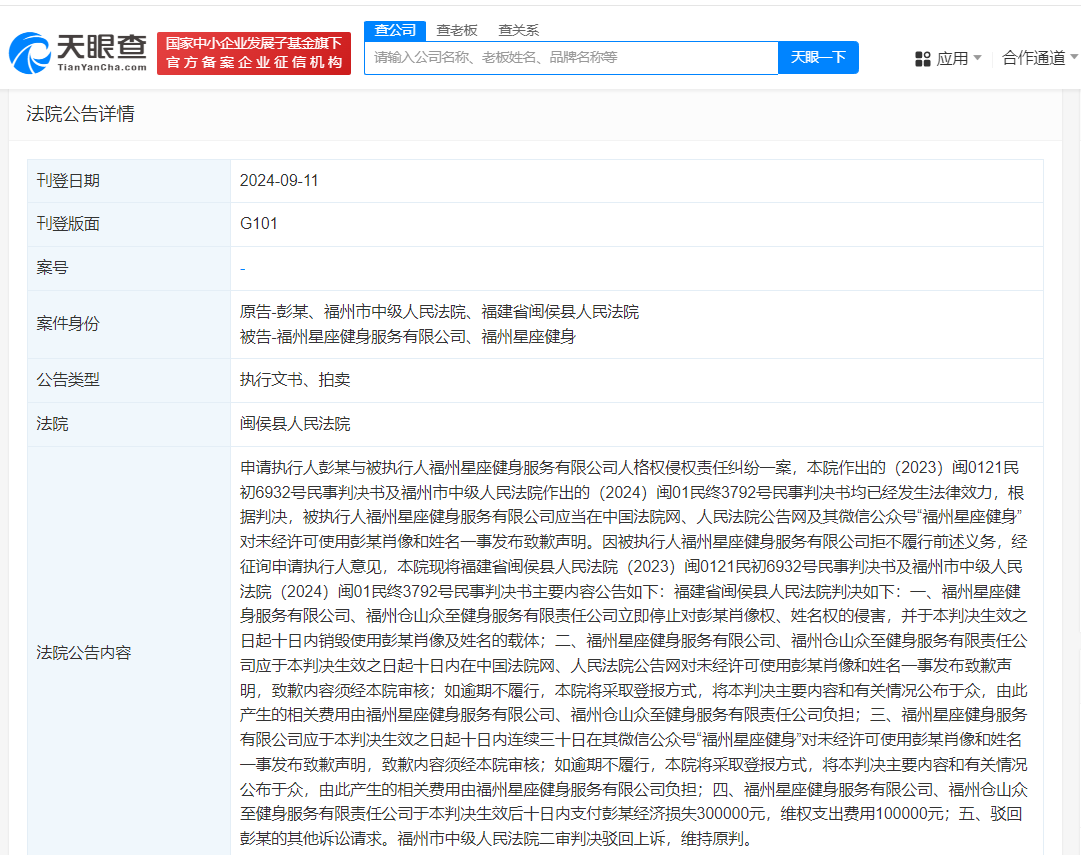Click the company name search input field
The image size is (1081, 855).
click(x=570, y=57)
